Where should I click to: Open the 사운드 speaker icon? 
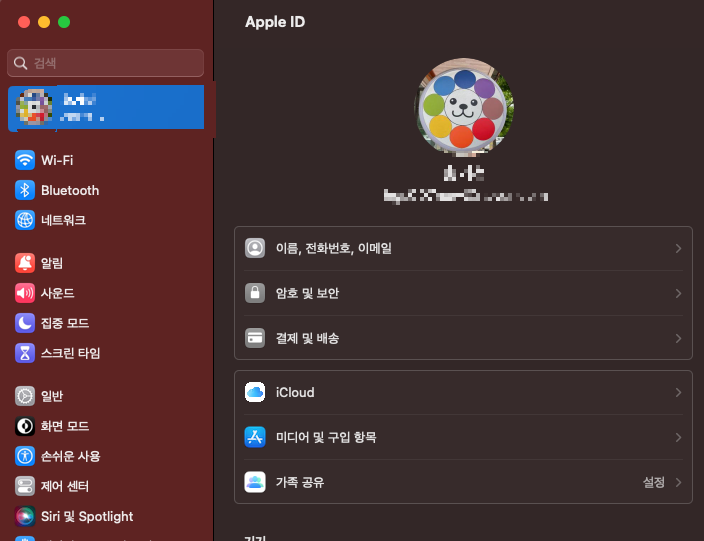(25, 293)
